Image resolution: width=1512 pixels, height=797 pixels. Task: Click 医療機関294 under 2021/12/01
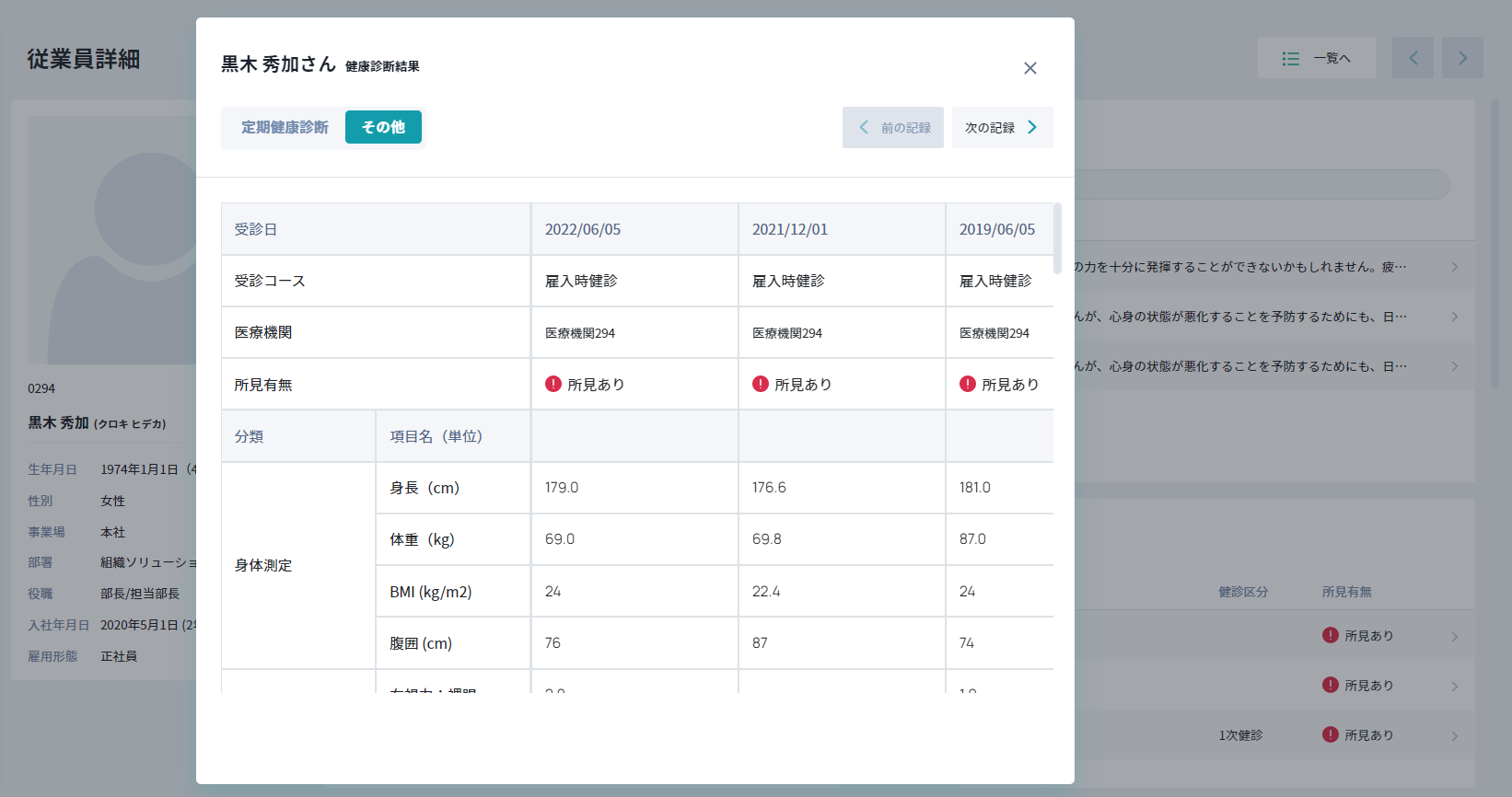[787, 333]
